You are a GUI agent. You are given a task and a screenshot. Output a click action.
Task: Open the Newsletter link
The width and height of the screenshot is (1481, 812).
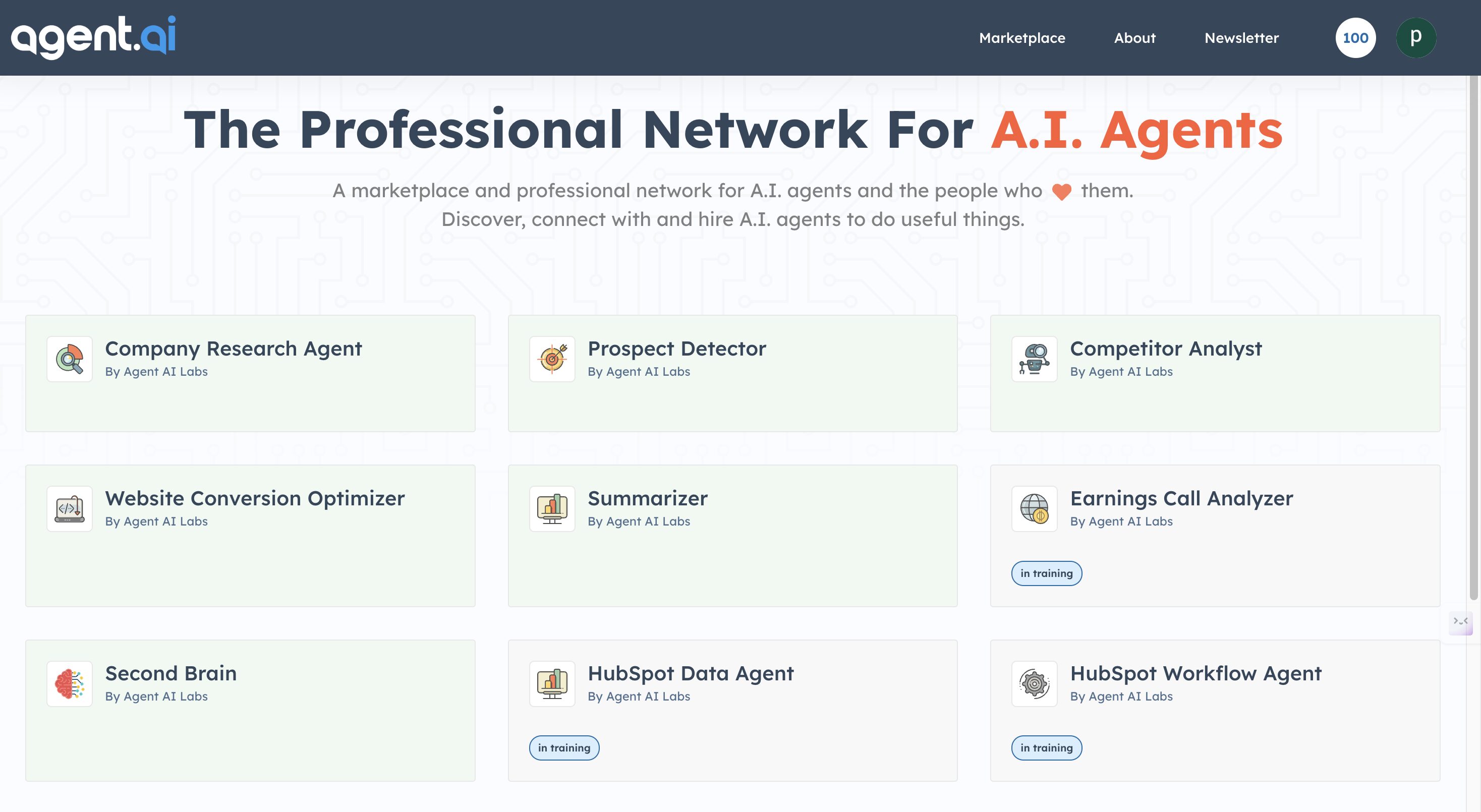(x=1241, y=38)
